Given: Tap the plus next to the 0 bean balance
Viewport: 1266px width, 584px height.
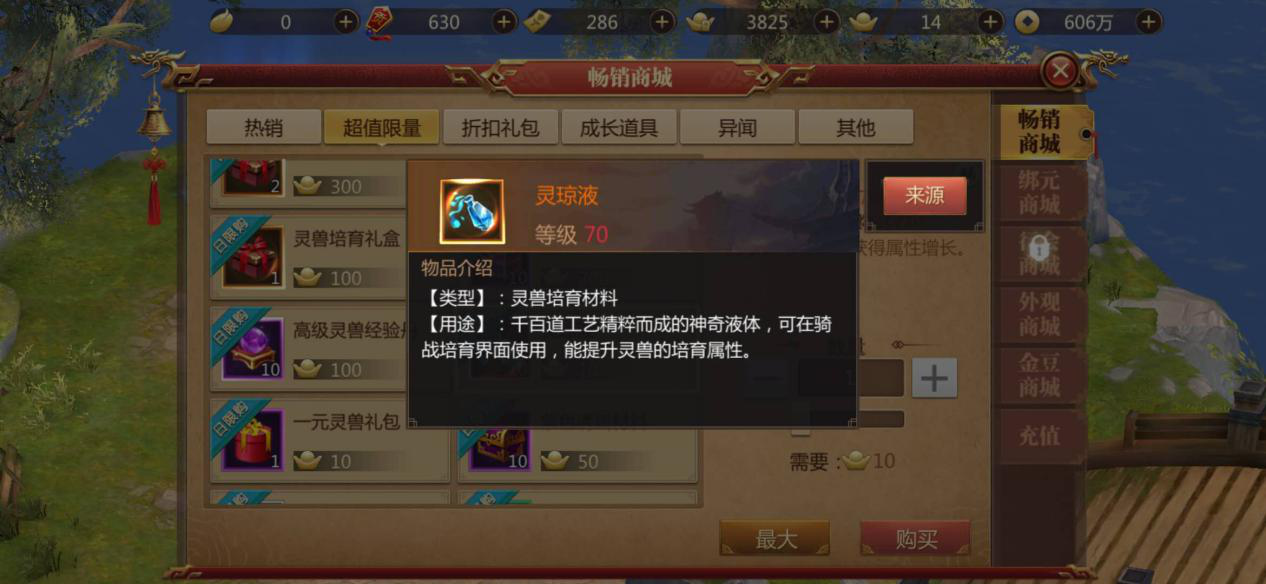Looking at the screenshot, I should [346, 22].
